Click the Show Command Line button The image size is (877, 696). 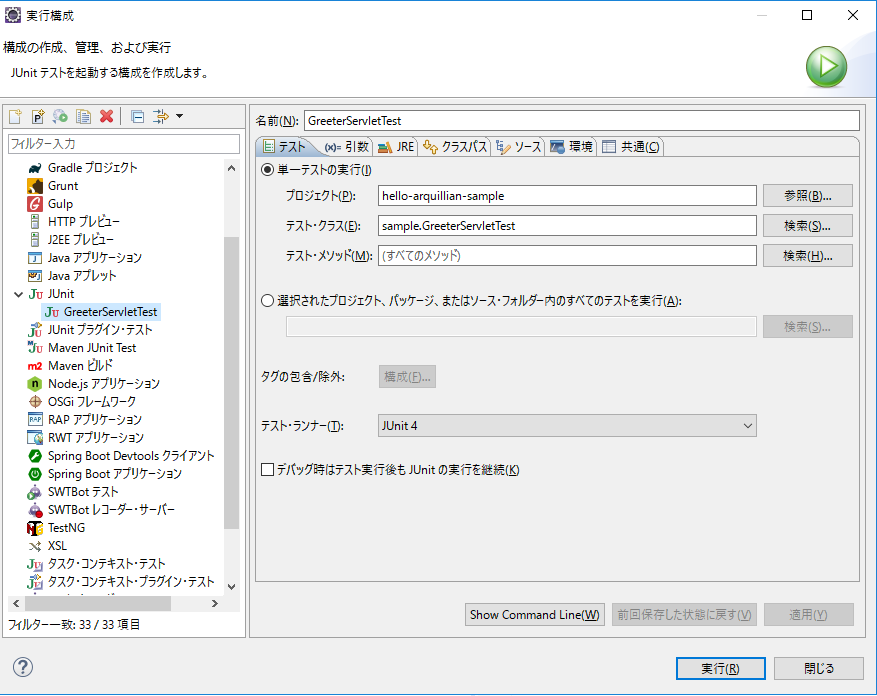535,615
